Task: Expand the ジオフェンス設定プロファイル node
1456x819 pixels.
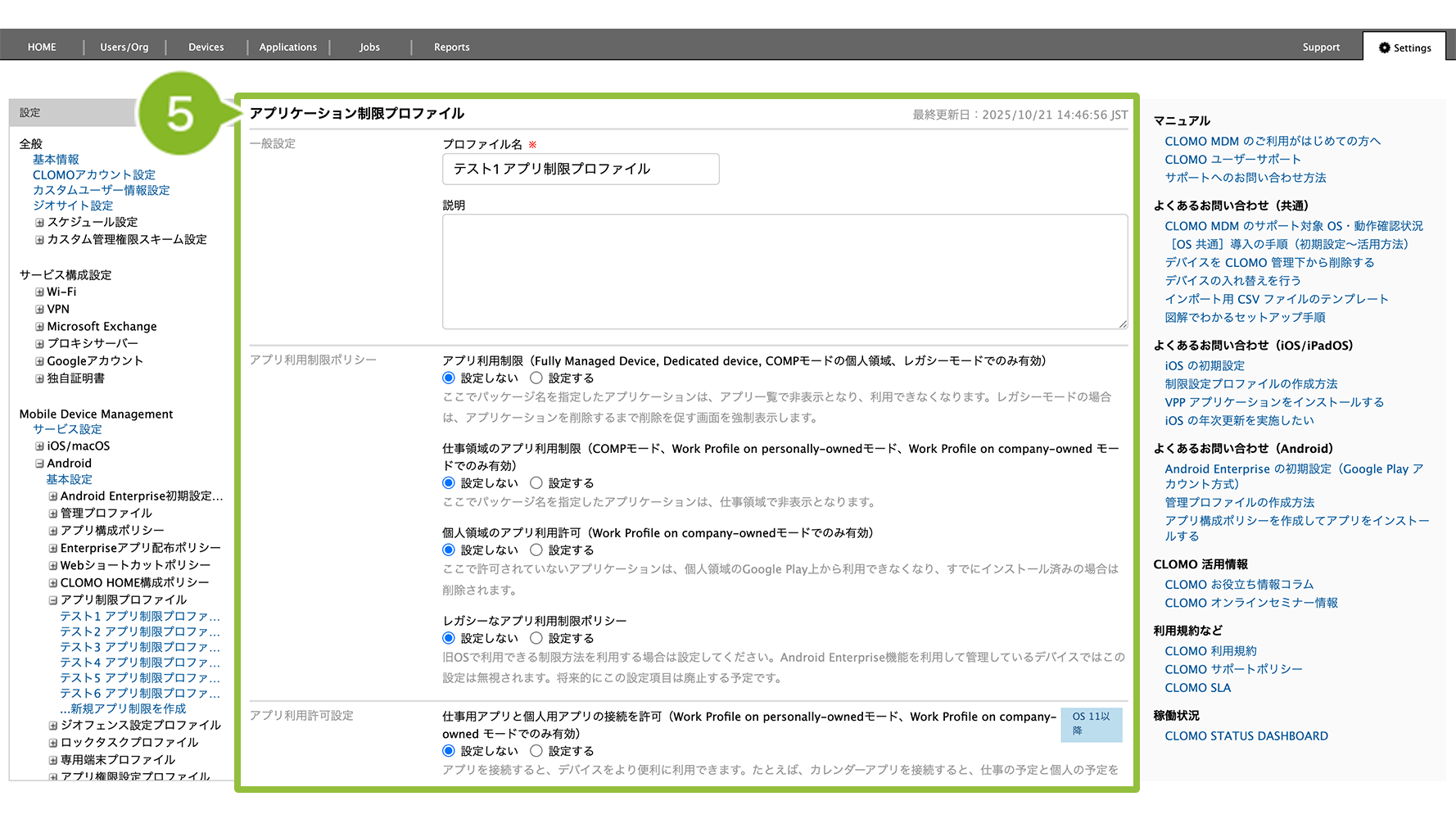Action: pyautogui.click(x=52, y=726)
